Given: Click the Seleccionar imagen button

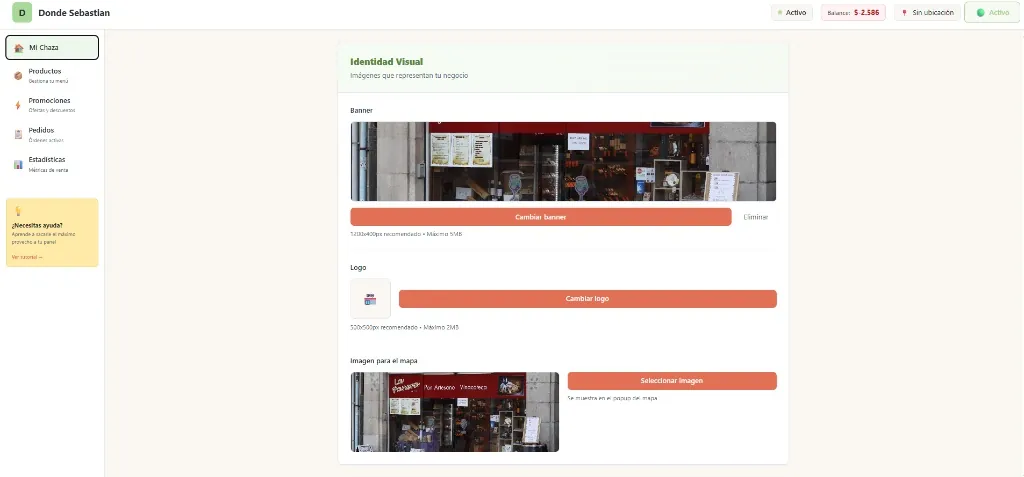Looking at the screenshot, I should click(672, 381).
